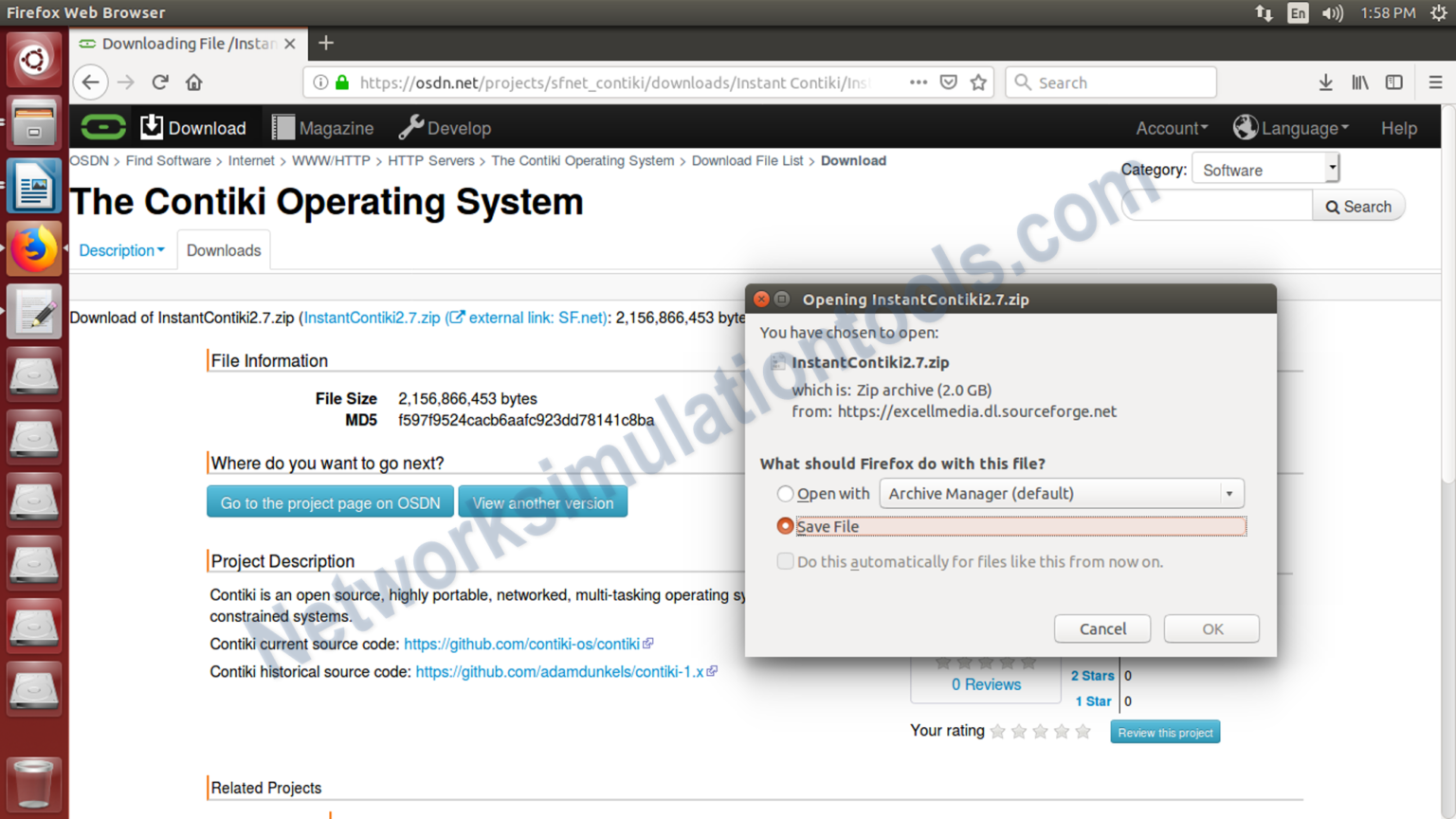This screenshot has width=1456, height=819.
Task: Open the Firefox hamburger menu icon
Action: pos(1435,82)
